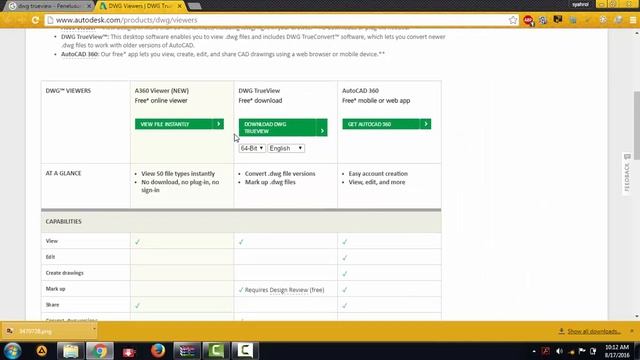Open the Action Center flag icon
The height and width of the screenshot is (360, 640).
click(x=582, y=351)
